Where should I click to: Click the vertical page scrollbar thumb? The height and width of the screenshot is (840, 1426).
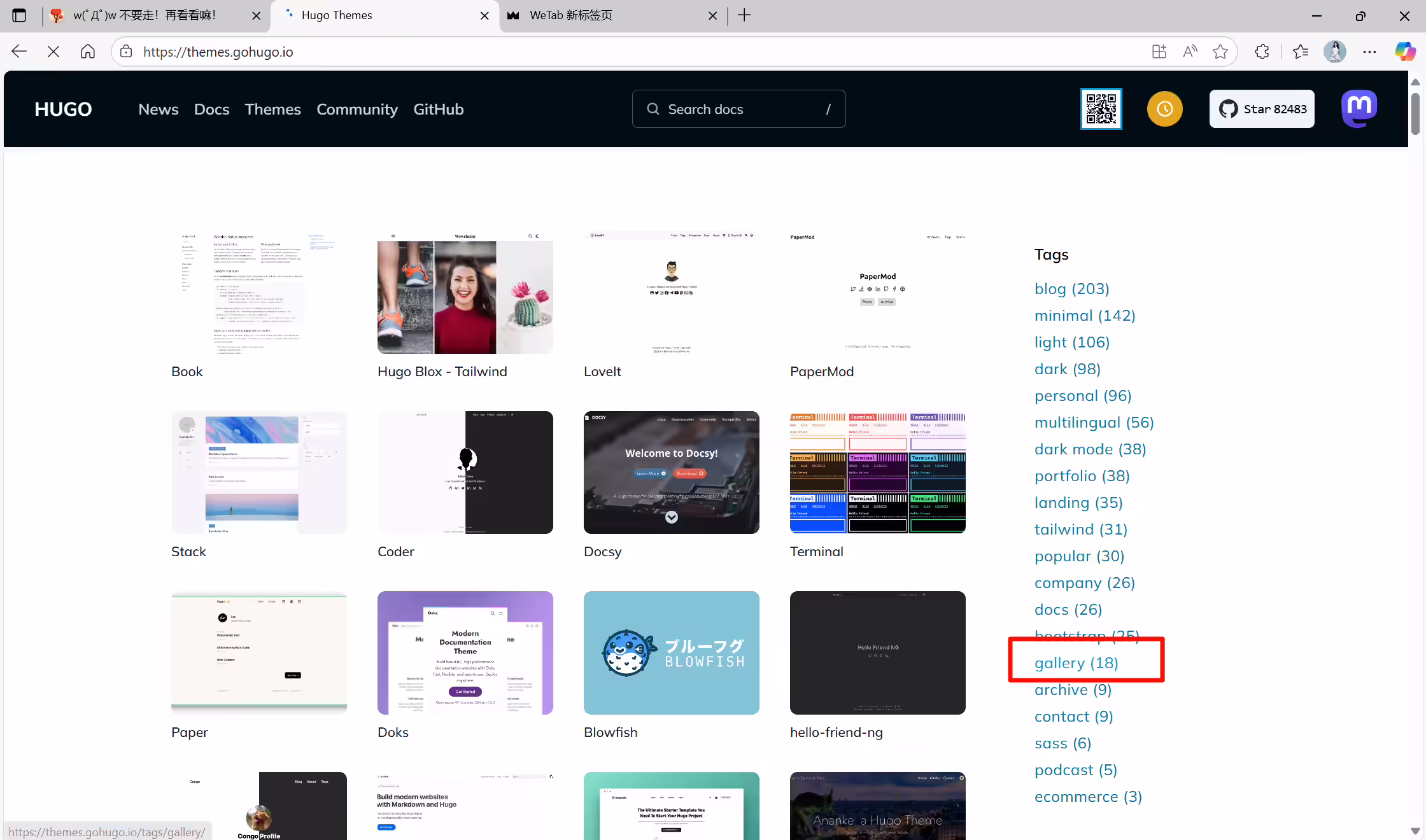pos(1415,113)
